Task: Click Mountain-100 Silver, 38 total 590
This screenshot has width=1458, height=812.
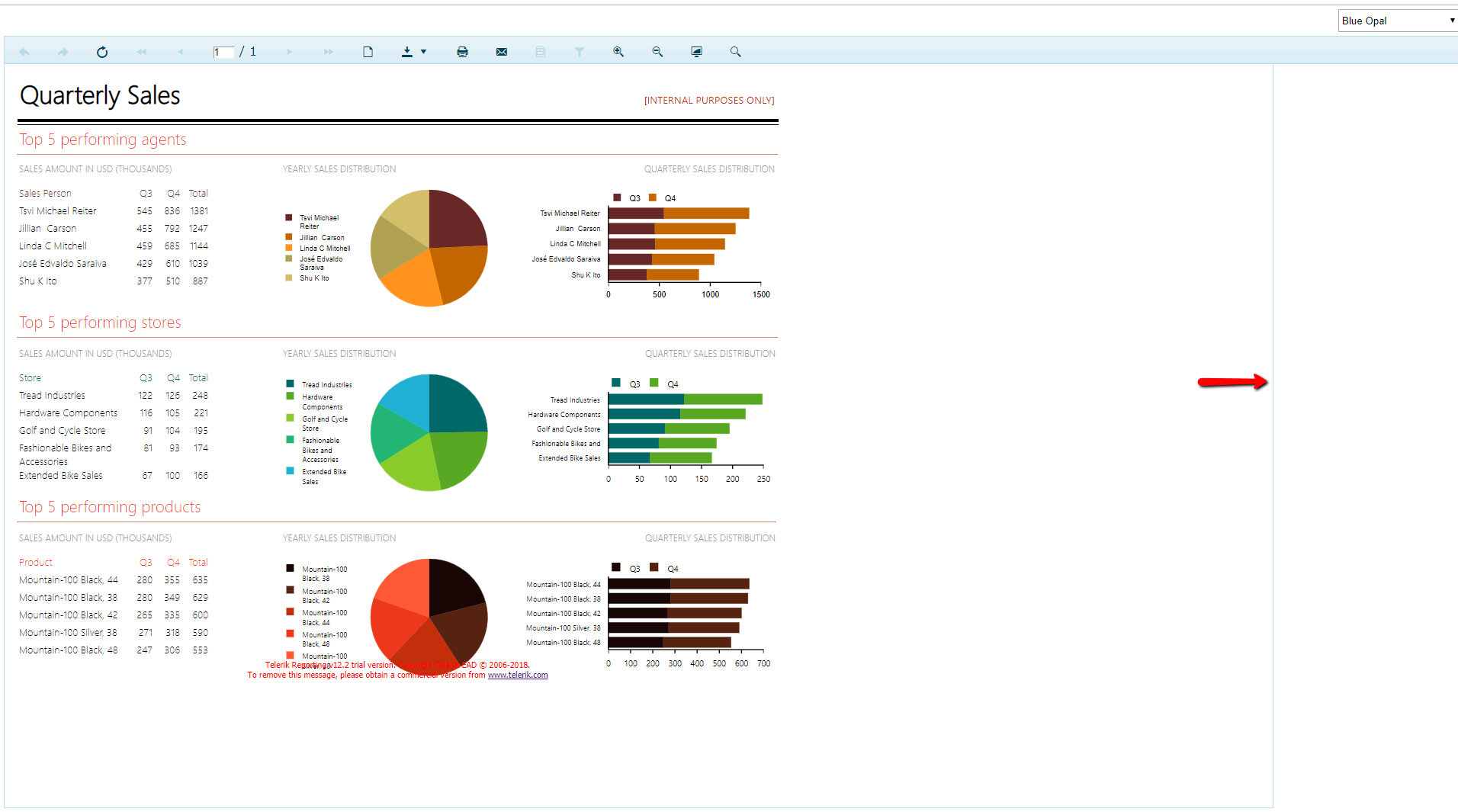Action: (201, 633)
